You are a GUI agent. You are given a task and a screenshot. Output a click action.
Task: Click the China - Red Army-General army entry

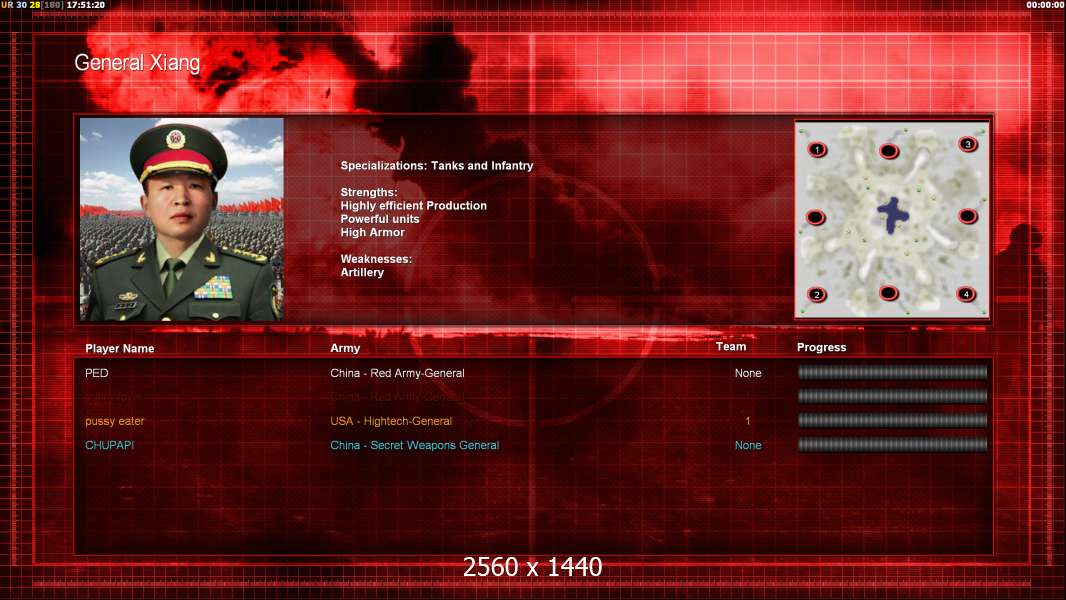[397, 373]
